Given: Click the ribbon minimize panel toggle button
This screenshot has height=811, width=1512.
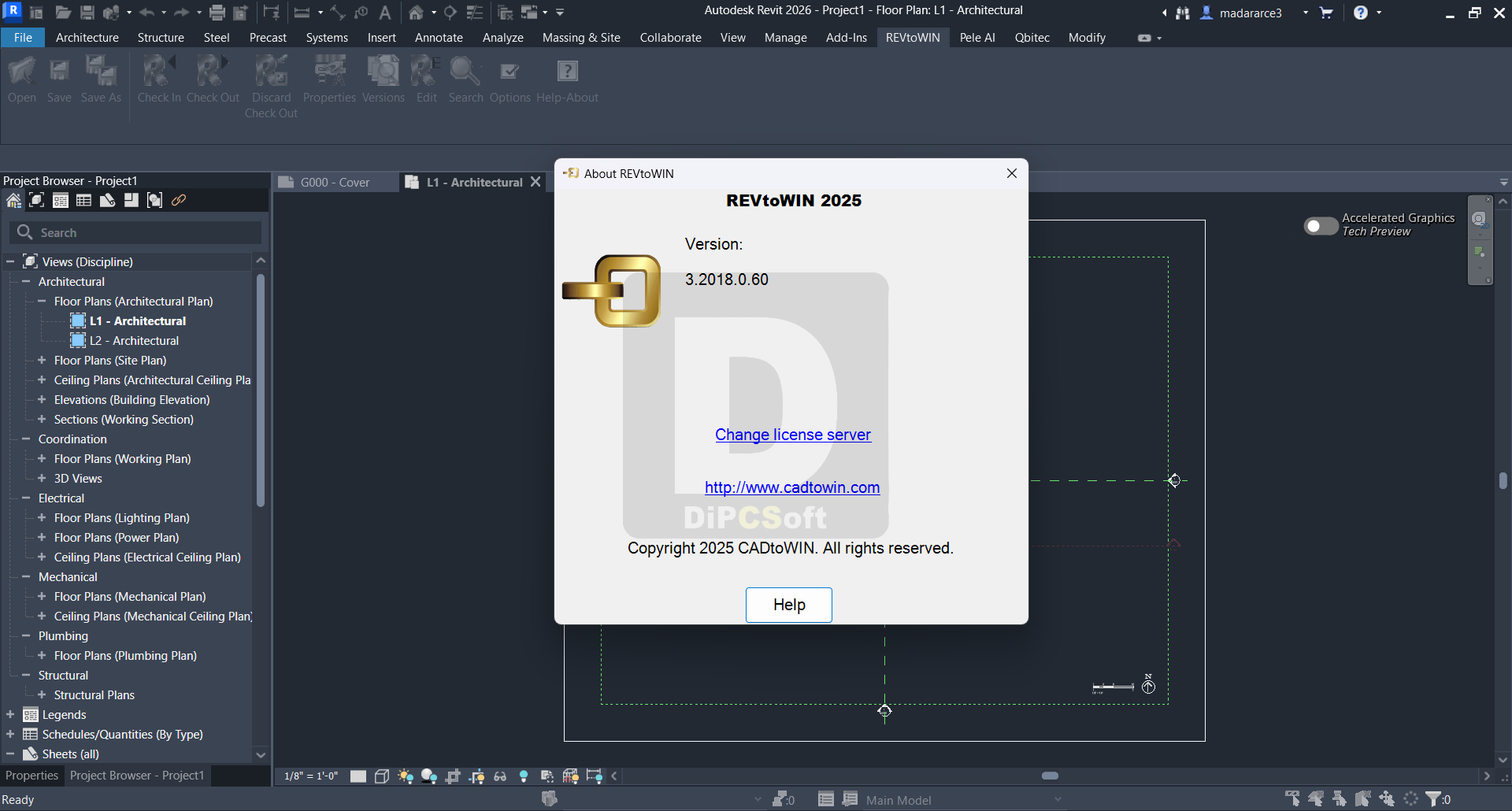Looking at the screenshot, I should [x=1144, y=38].
